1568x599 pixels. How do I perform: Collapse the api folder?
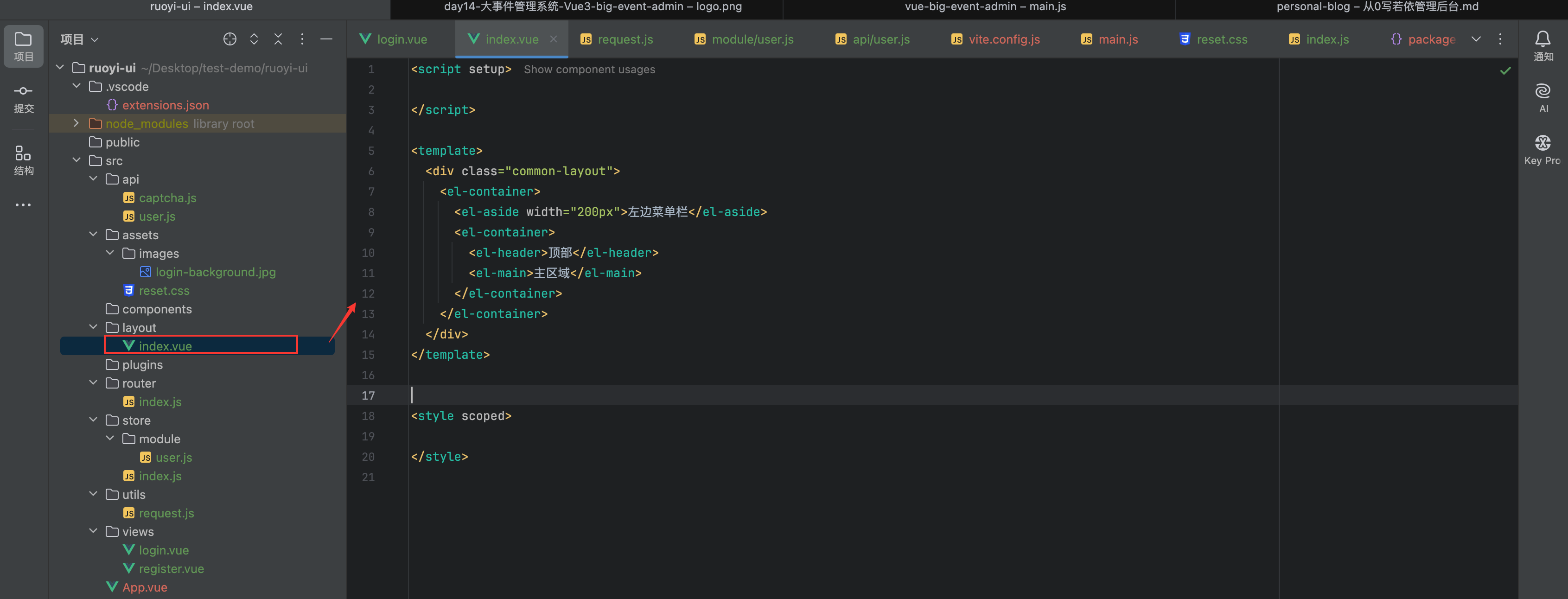(93, 178)
